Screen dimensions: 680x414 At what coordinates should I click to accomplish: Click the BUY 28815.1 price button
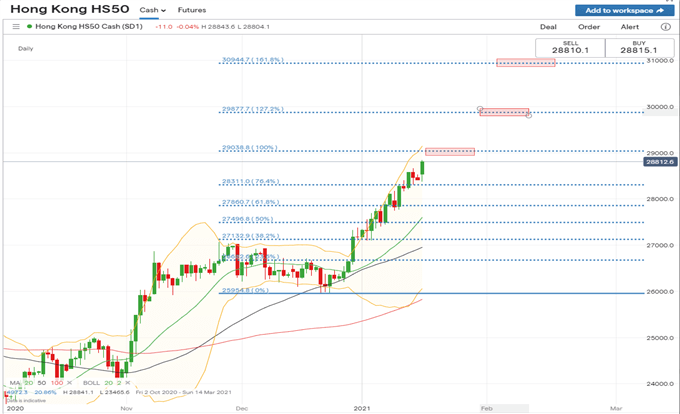click(639, 48)
